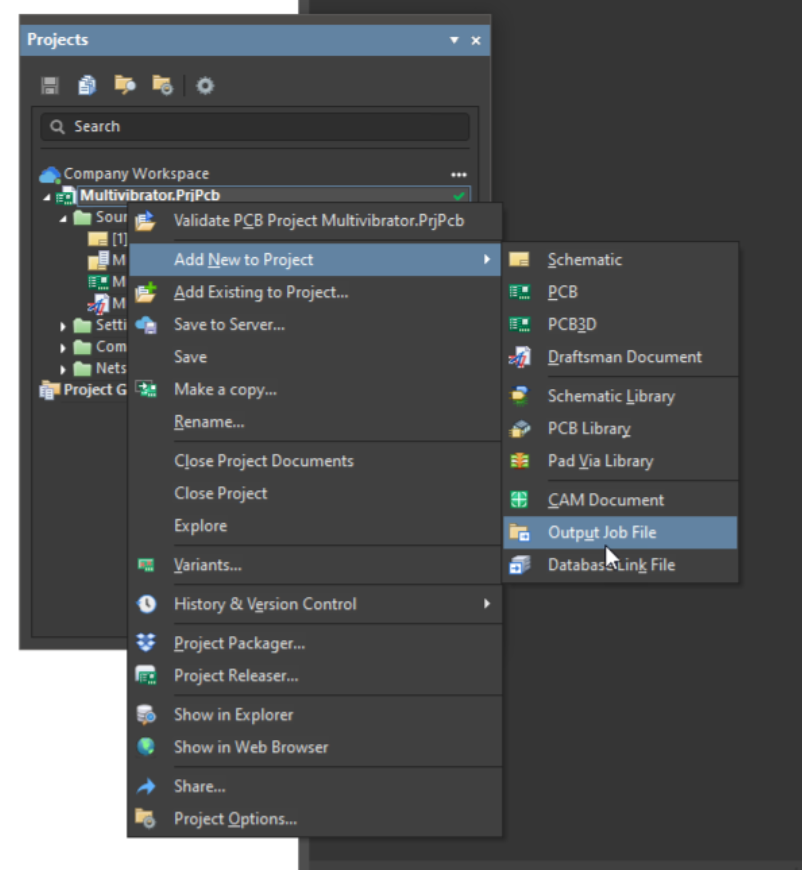This screenshot has width=802, height=870.
Task: Select Output Job File from submenu
Action: pyautogui.click(x=602, y=533)
